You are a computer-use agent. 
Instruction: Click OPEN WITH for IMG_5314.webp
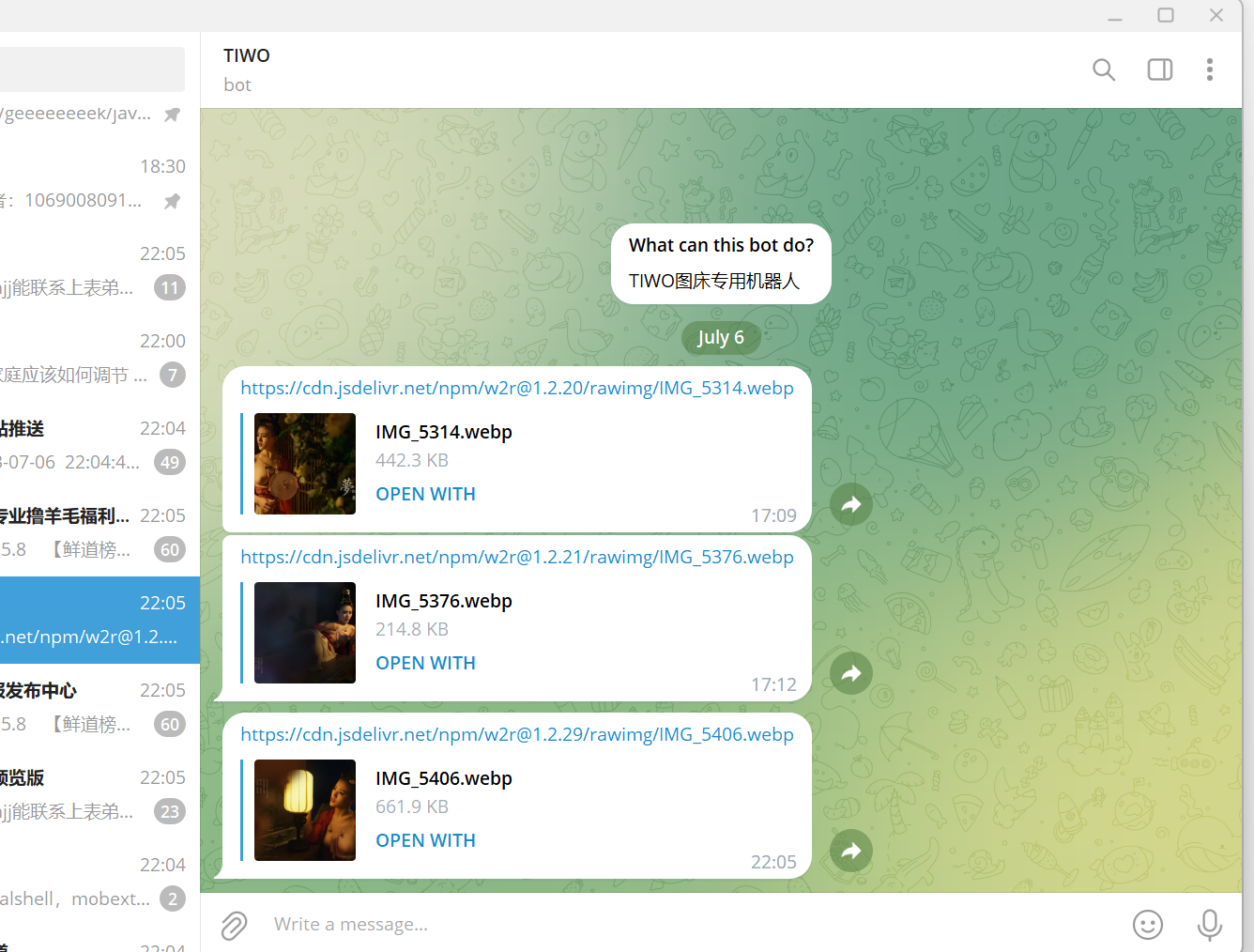click(x=425, y=494)
